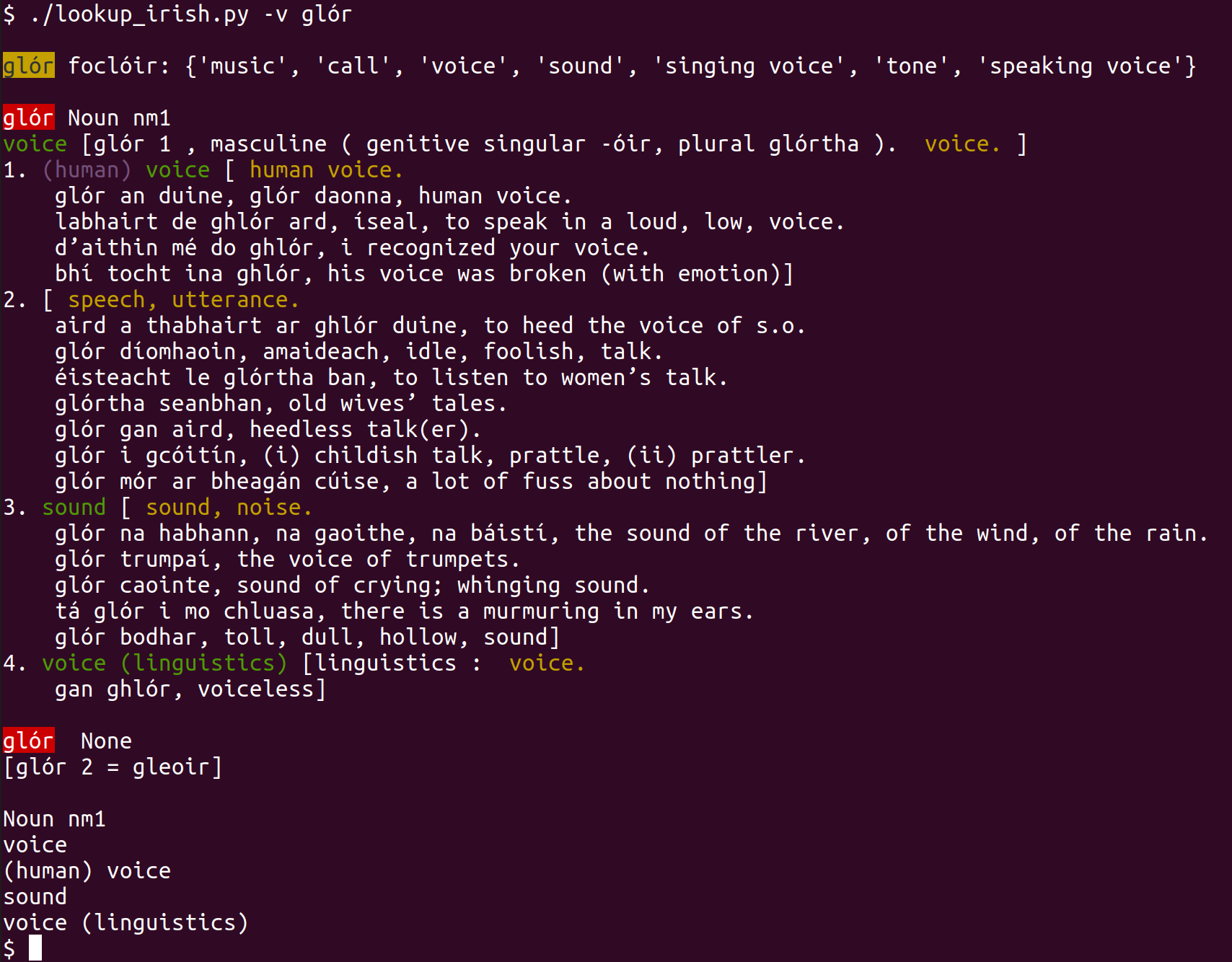Click the text 'gan ghlór, voiceless]'
Image resolution: width=1232 pixels, height=962 pixels.
(x=190, y=689)
